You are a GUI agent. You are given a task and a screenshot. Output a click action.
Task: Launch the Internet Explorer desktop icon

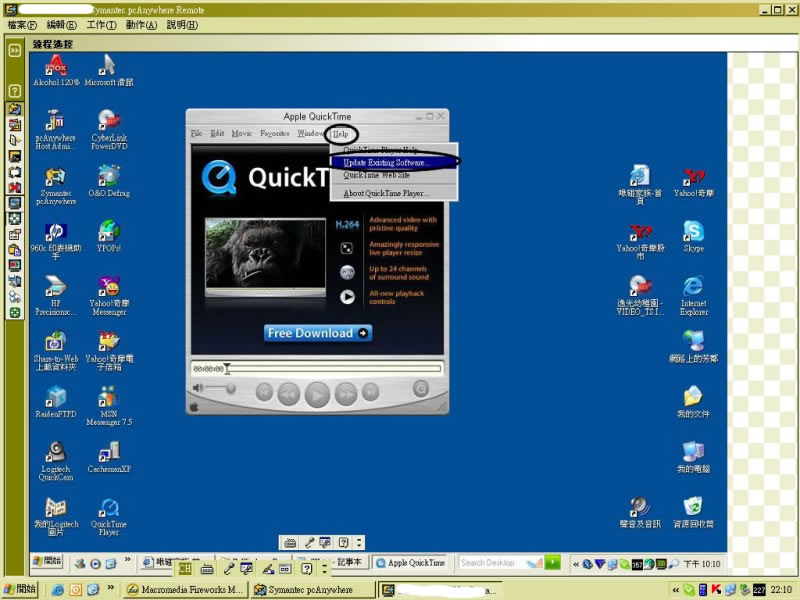point(693,295)
